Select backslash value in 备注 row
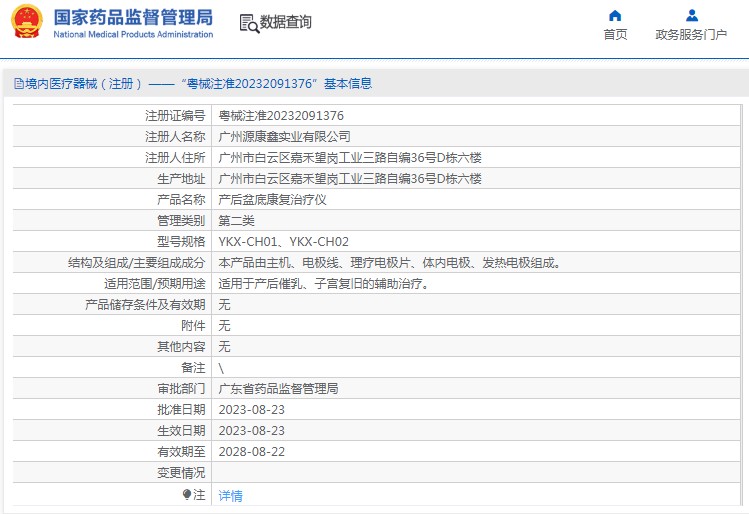The image size is (749, 514). click(x=221, y=368)
